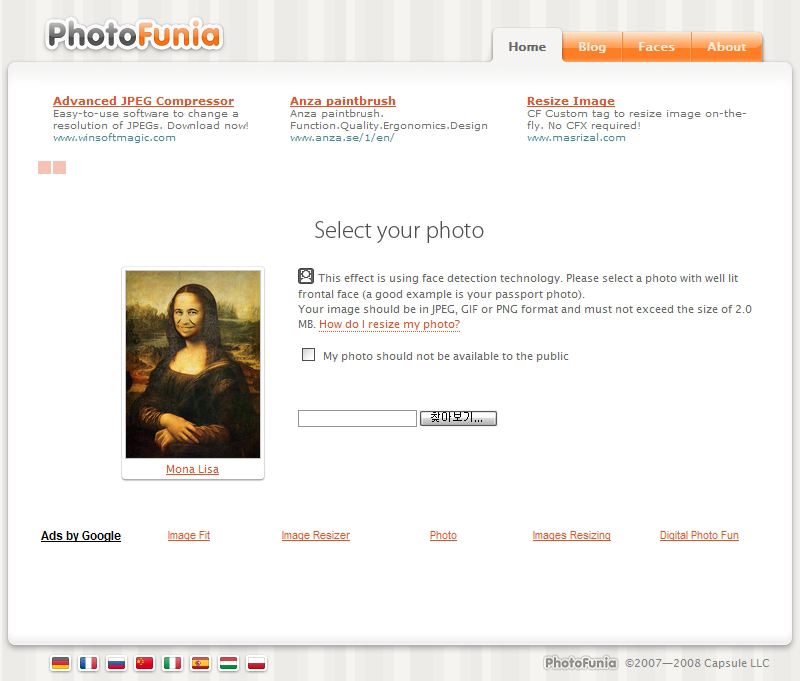Open Anza paintbrush ad link

pyautogui.click(x=343, y=101)
